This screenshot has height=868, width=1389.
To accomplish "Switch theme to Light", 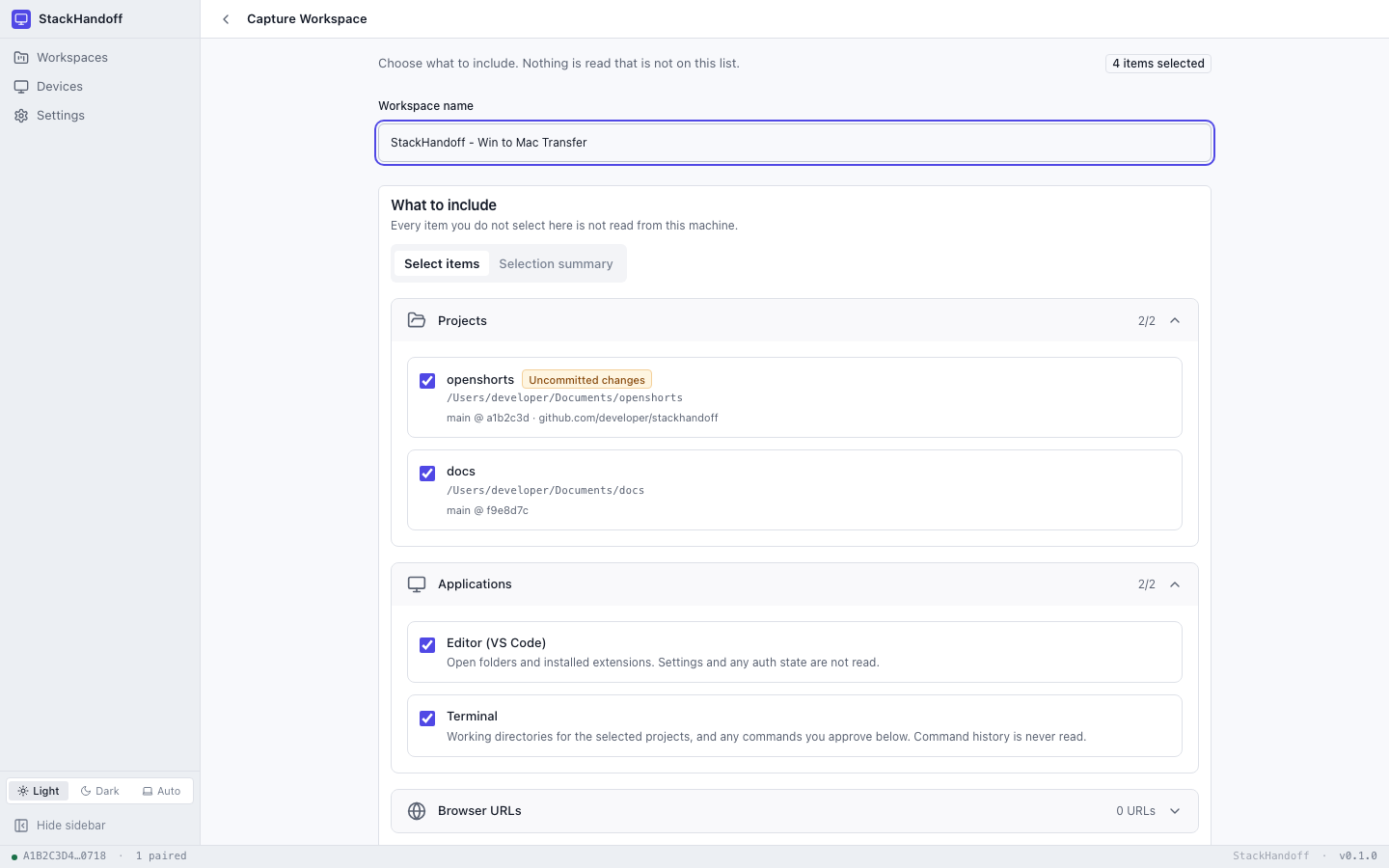I will (39, 791).
